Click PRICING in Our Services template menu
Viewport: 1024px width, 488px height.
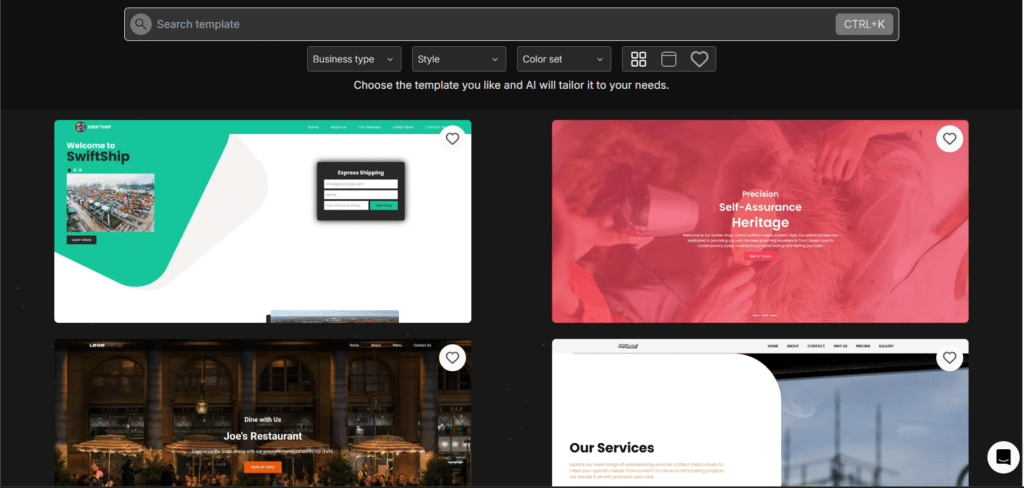pos(863,346)
